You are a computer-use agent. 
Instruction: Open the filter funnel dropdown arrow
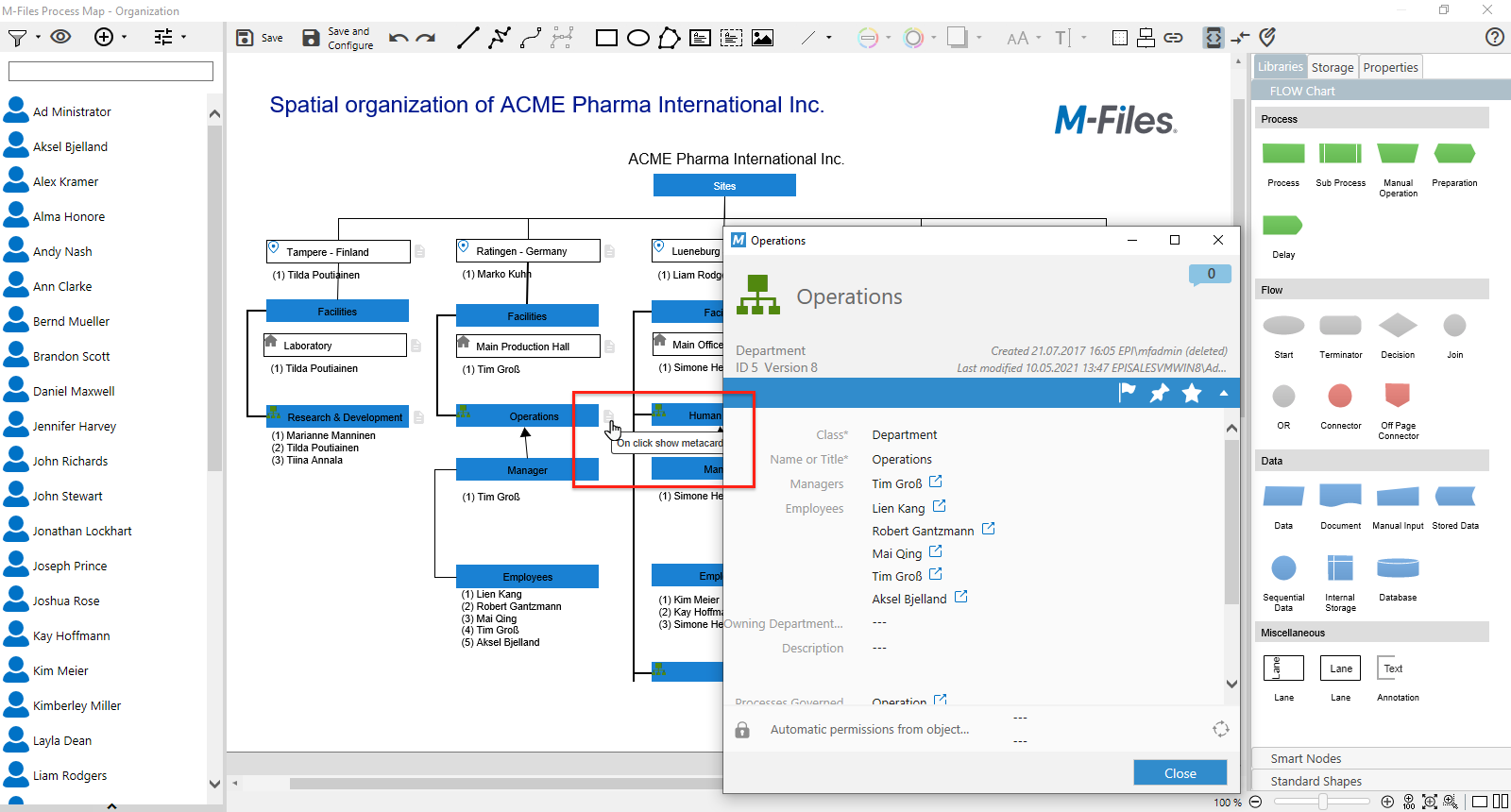pos(38,38)
